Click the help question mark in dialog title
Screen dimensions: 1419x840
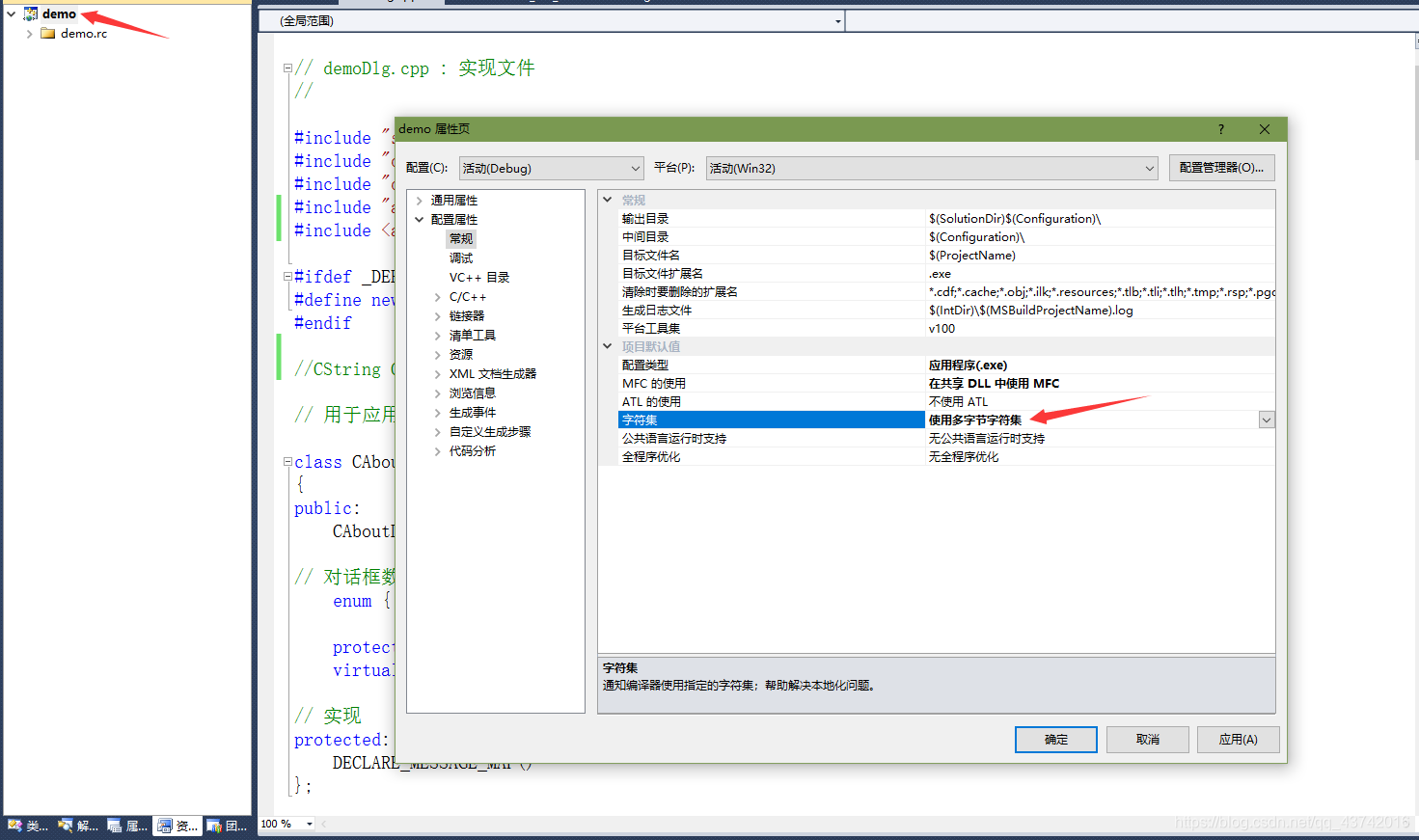[x=1221, y=129]
